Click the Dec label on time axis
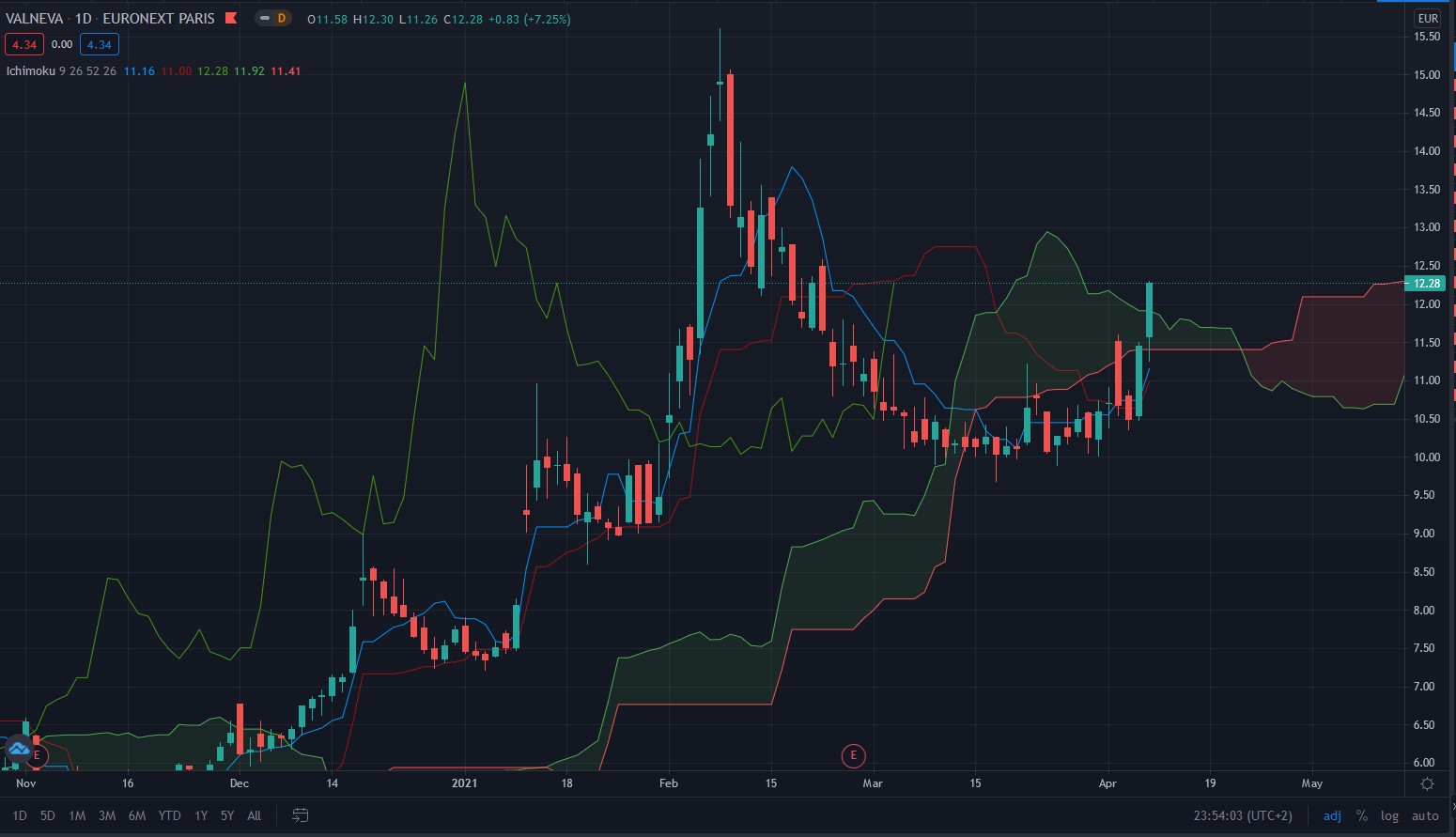 (x=240, y=783)
